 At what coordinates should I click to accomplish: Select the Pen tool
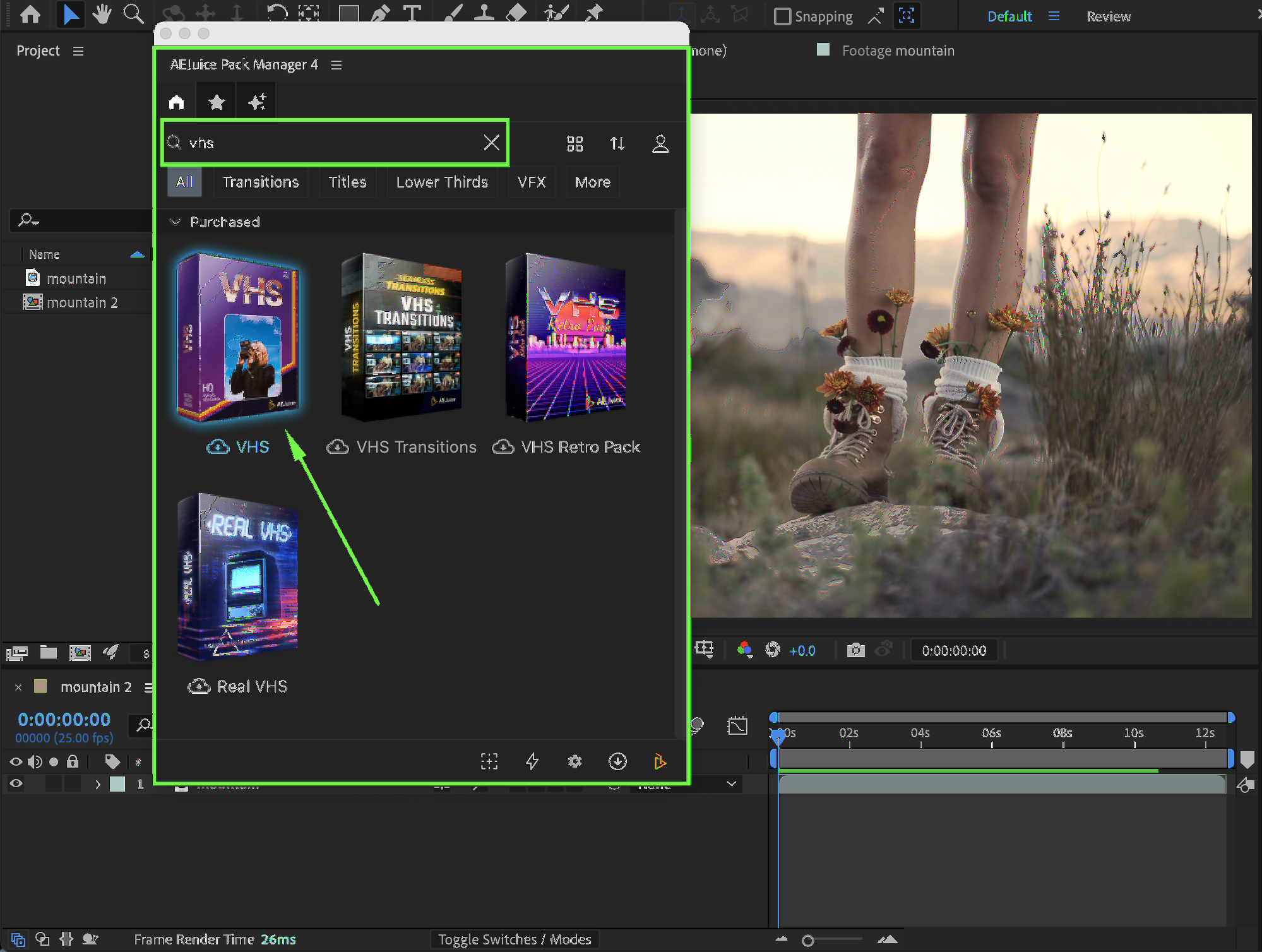point(380,14)
